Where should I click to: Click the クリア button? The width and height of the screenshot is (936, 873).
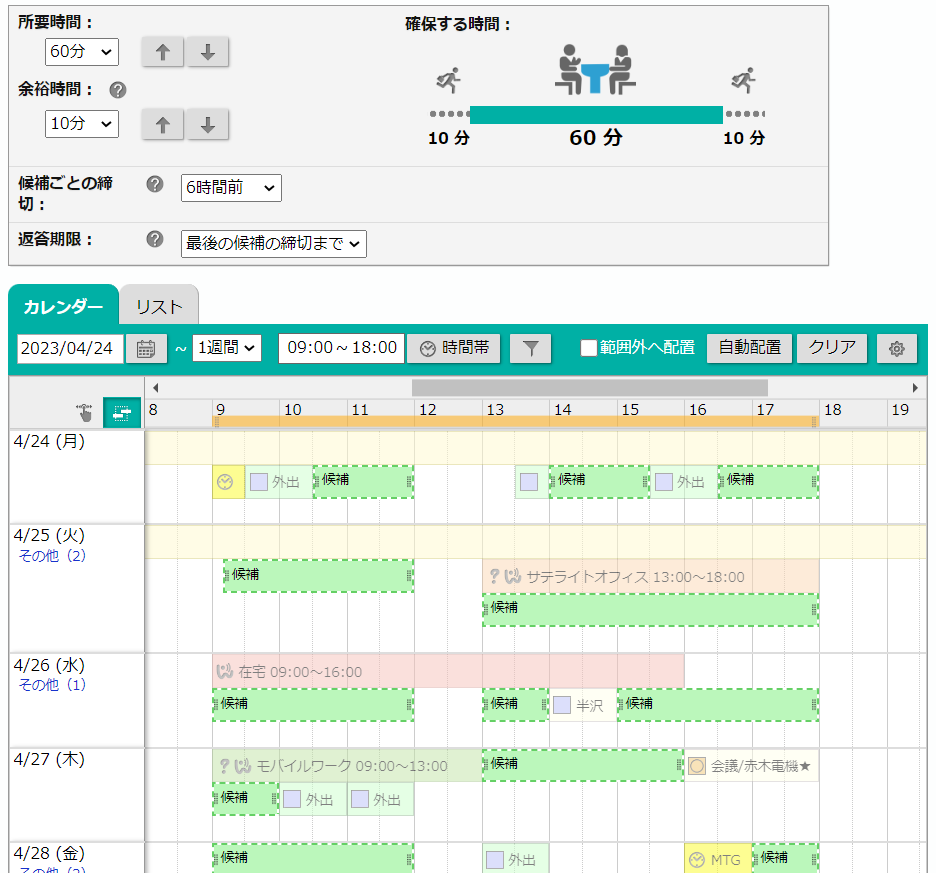coord(832,348)
